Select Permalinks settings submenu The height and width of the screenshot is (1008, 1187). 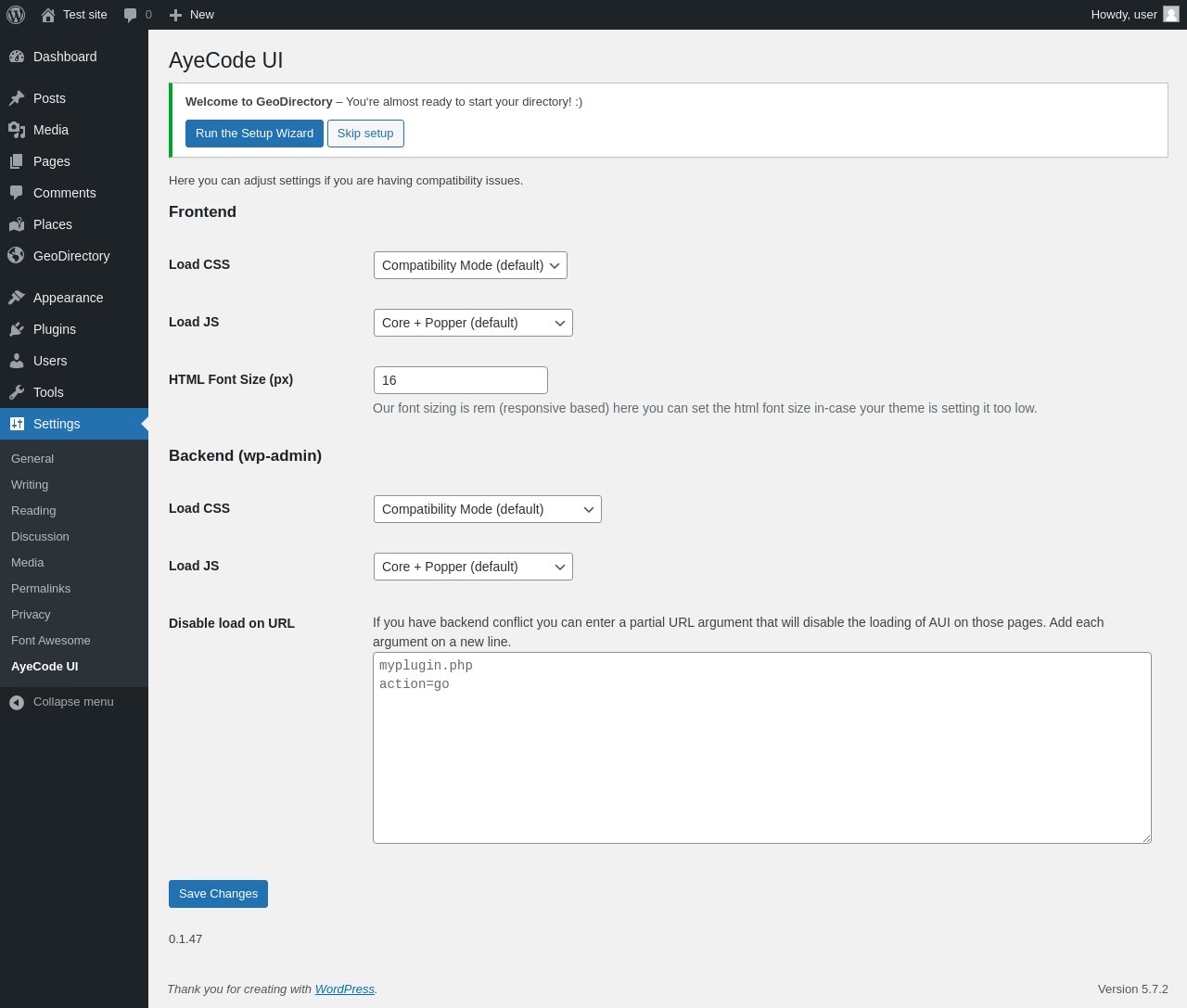[41, 589]
